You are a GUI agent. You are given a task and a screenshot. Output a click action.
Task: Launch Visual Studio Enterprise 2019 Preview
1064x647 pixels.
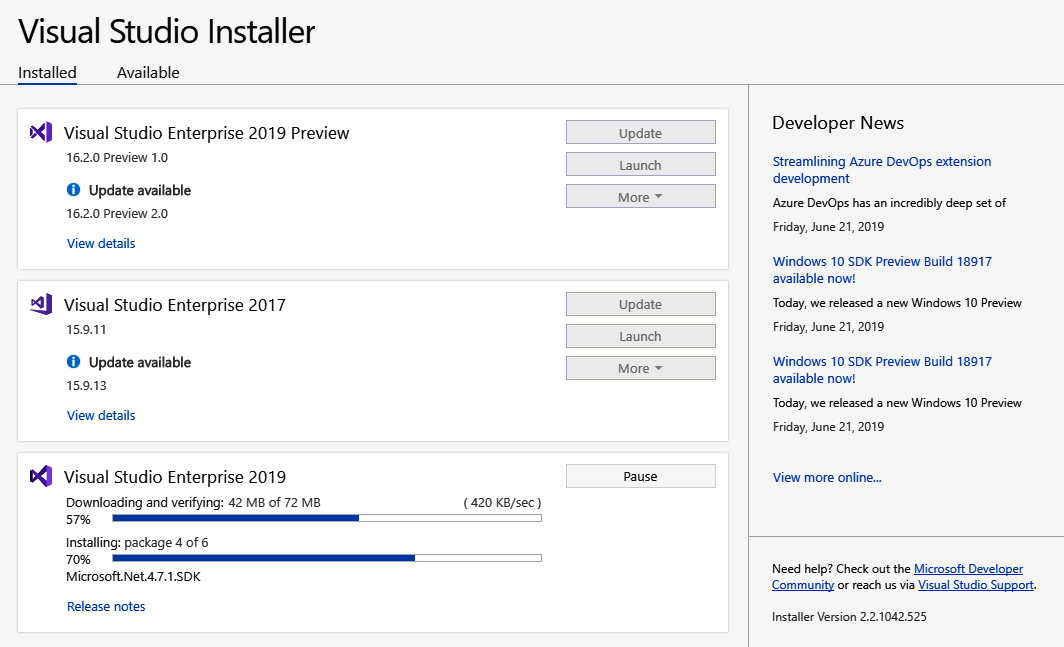tap(640, 165)
